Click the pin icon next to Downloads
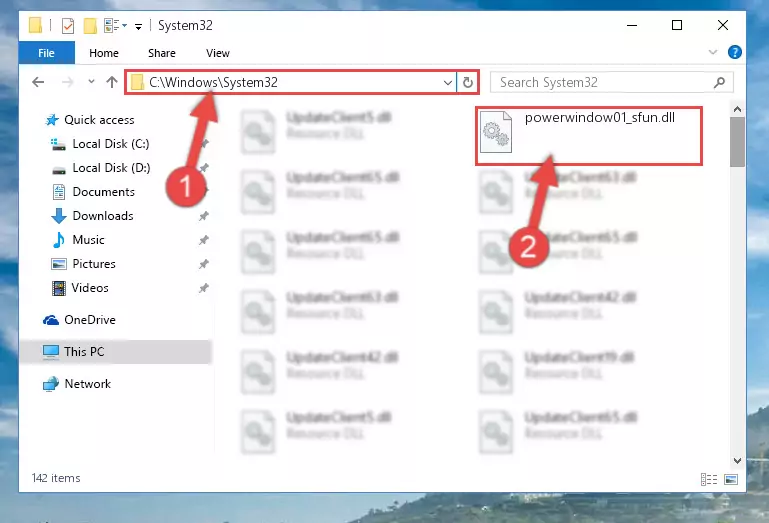Image resolution: width=769 pixels, height=523 pixels. (x=204, y=216)
